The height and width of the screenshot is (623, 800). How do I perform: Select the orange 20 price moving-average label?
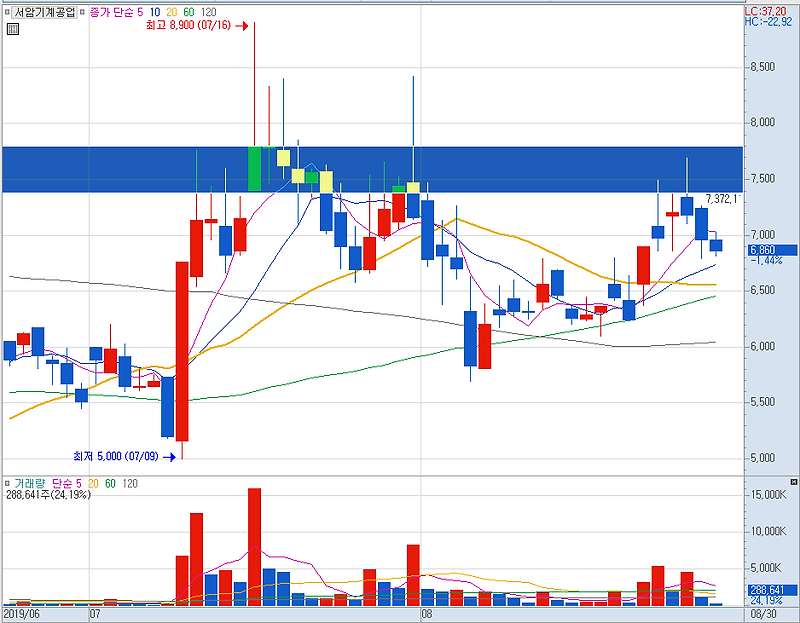pyautogui.click(x=171, y=12)
